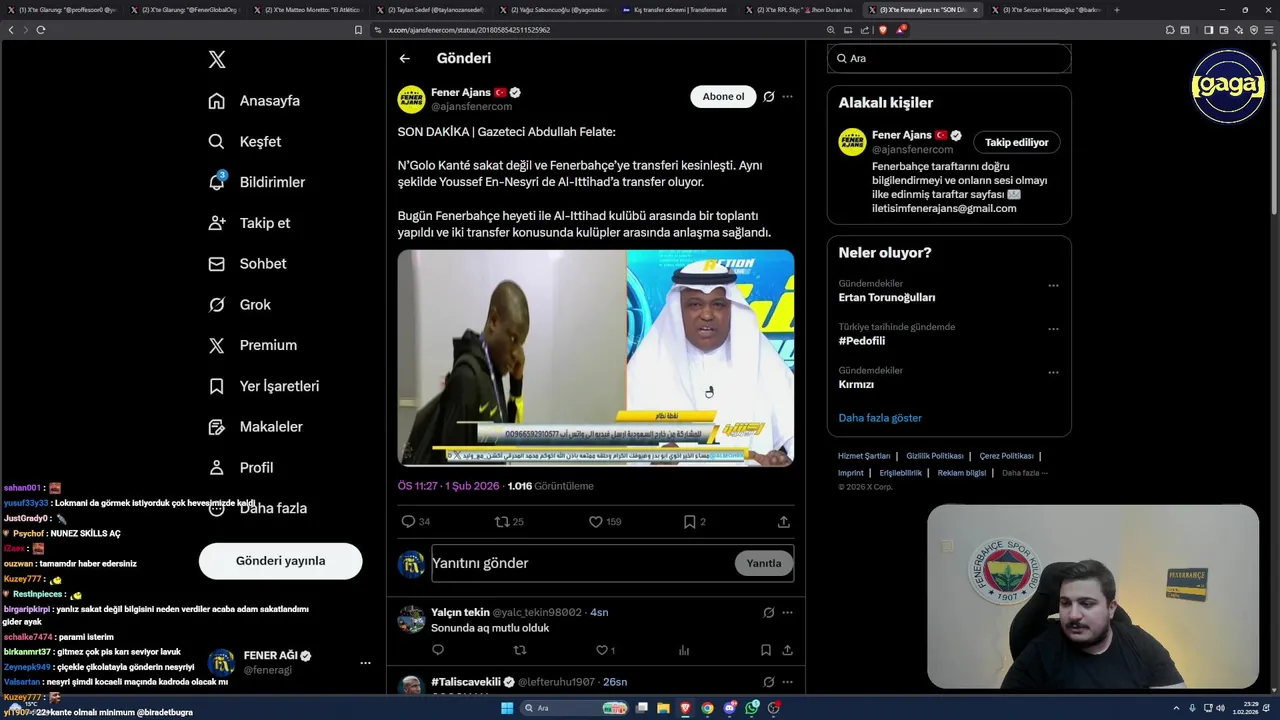Click the Yanıtla button

tap(764, 563)
